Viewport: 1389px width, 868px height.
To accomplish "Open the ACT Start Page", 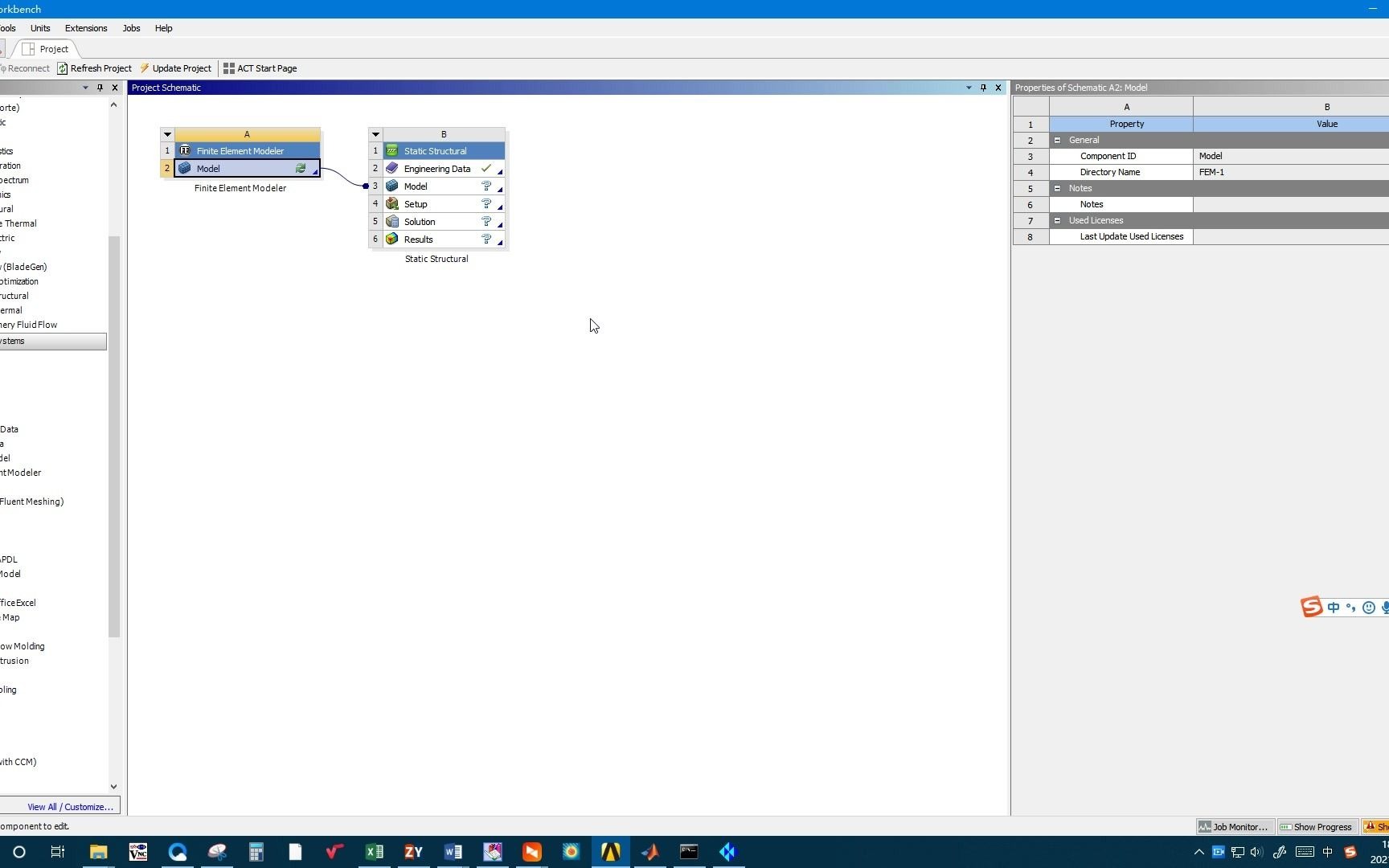I will coord(260,68).
